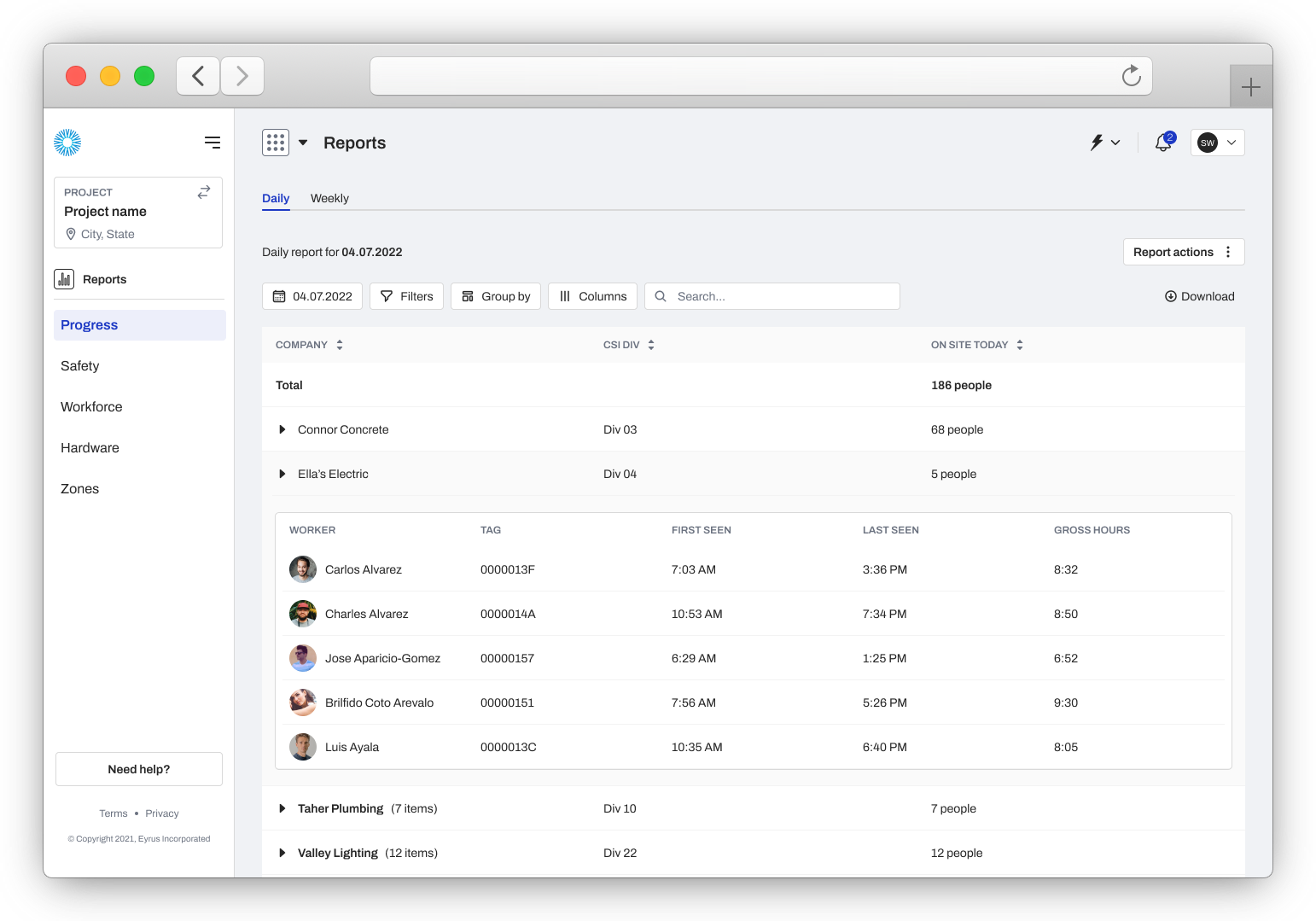Open the apps grid launcher icon
1316x921 pixels.
point(275,143)
